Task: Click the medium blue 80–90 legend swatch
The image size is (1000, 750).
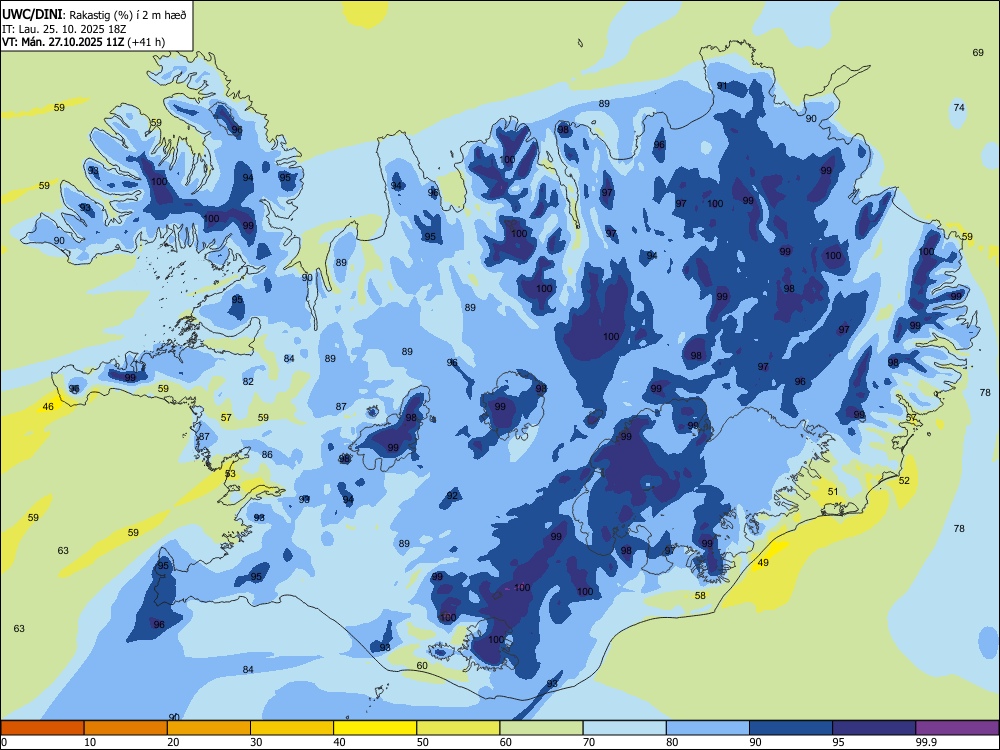Action: coord(708,728)
